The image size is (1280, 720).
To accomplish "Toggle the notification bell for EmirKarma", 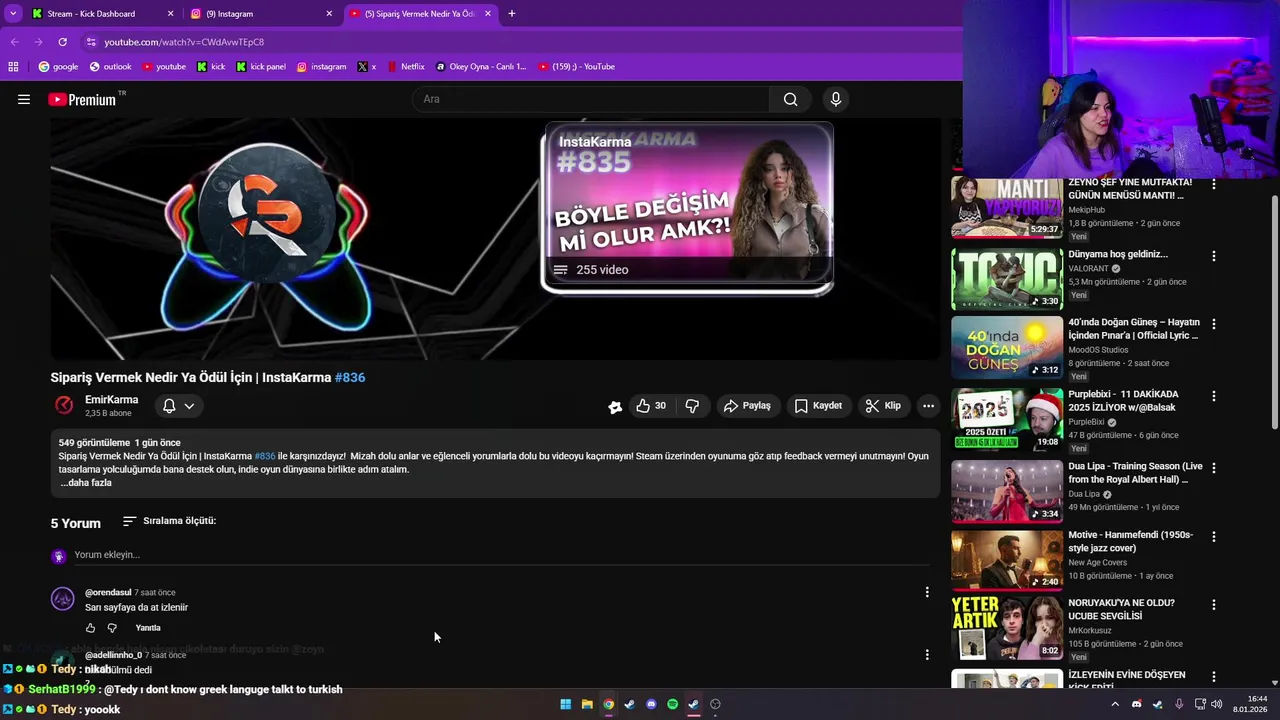I will click(169, 406).
